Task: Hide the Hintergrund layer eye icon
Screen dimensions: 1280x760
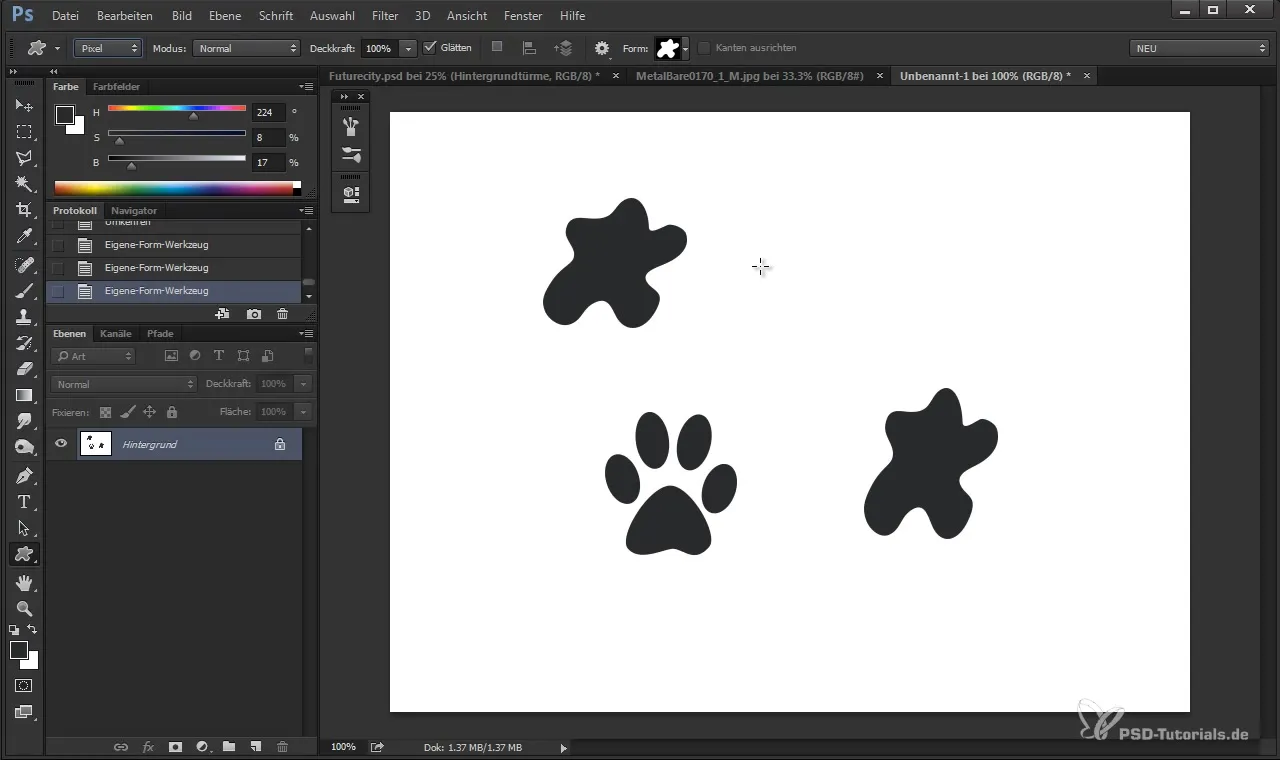Action: 61,444
